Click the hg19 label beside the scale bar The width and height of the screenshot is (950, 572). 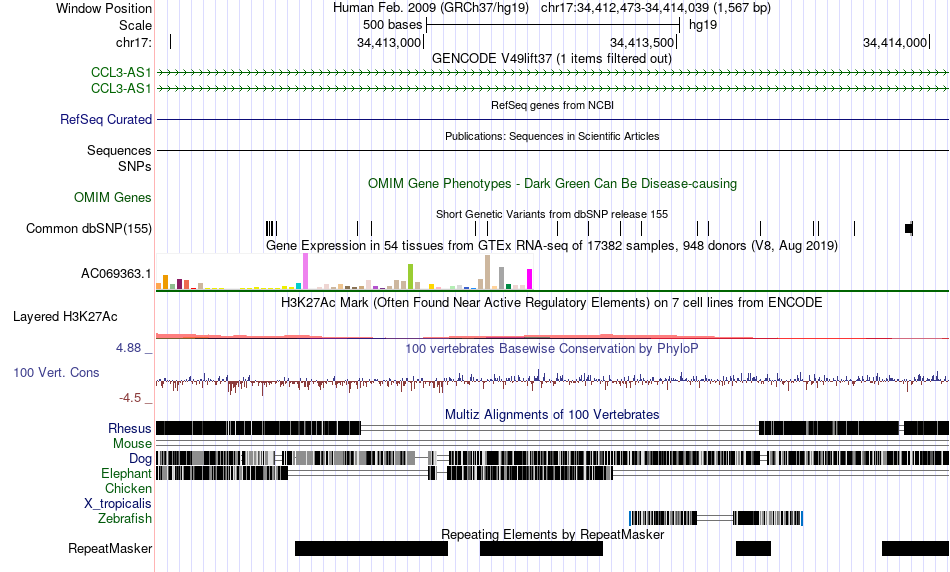click(x=703, y=25)
